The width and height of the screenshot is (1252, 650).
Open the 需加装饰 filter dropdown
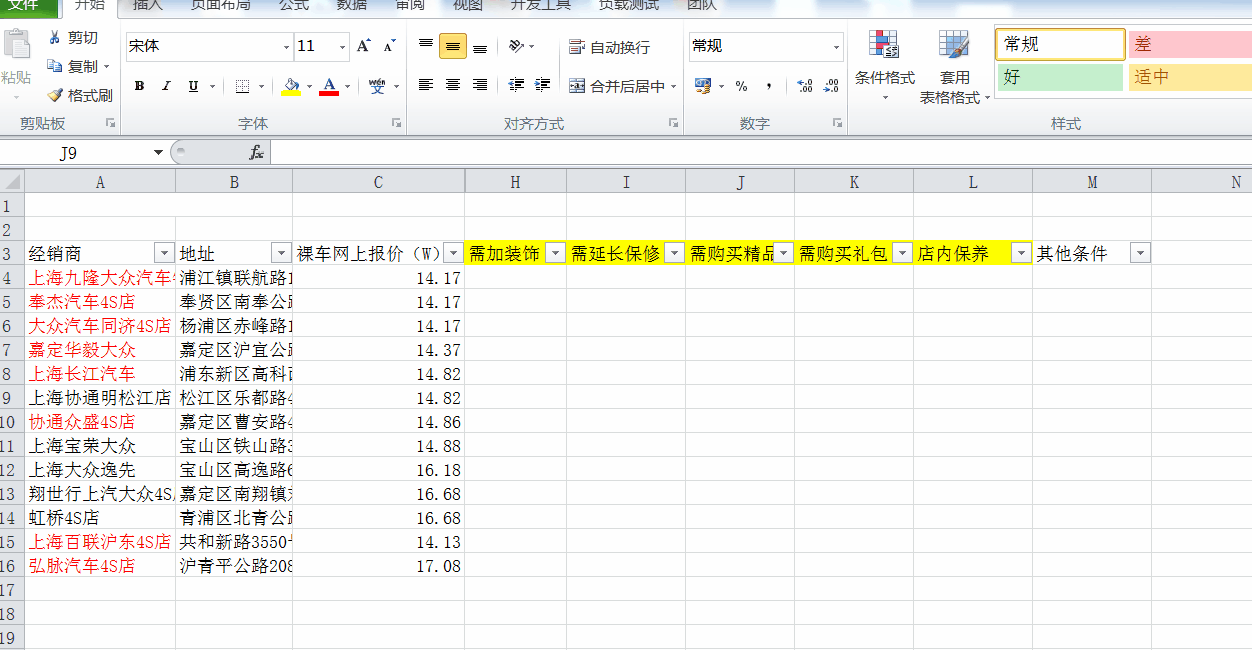[555, 253]
